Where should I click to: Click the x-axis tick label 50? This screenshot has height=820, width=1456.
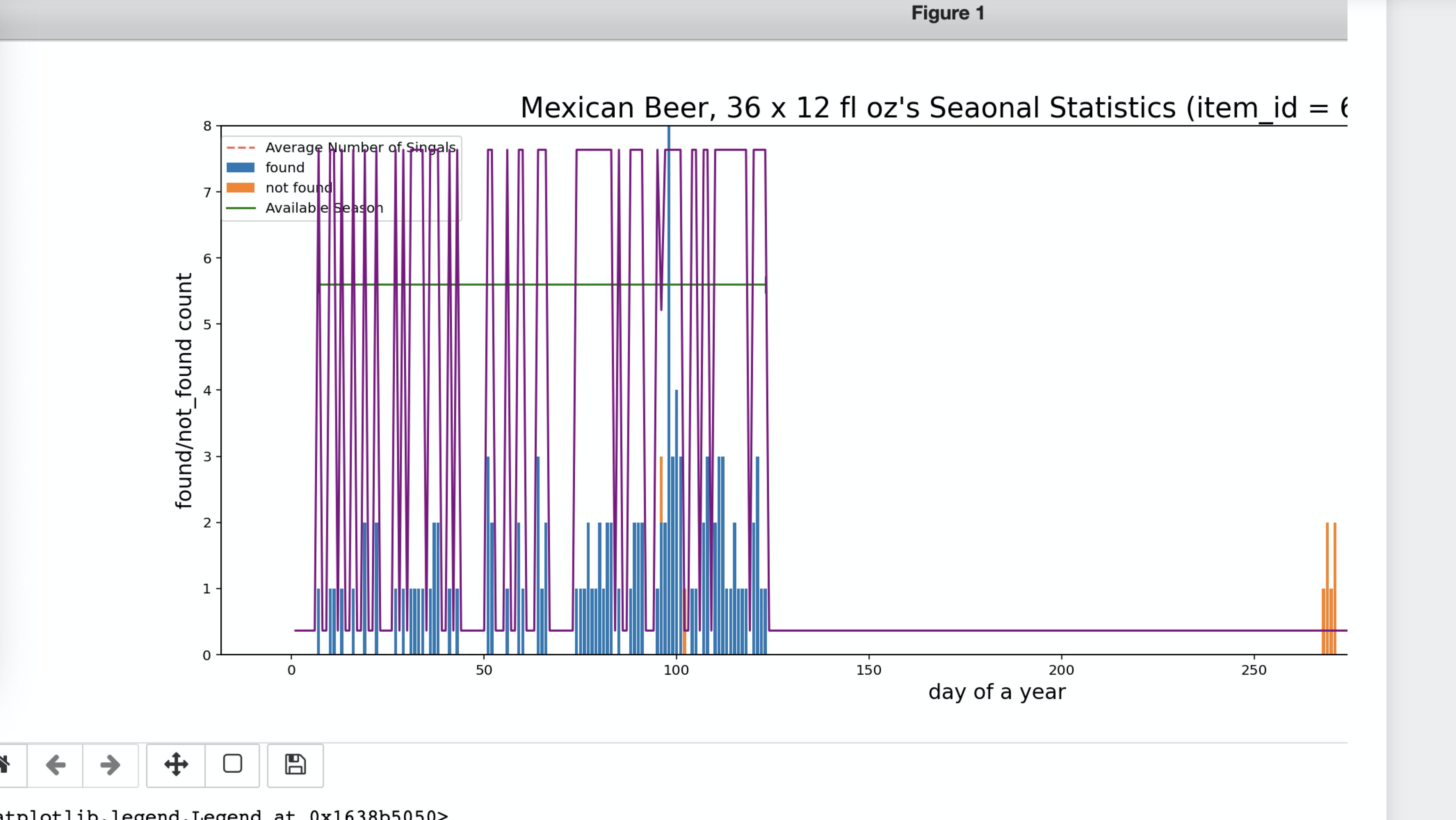point(484,670)
